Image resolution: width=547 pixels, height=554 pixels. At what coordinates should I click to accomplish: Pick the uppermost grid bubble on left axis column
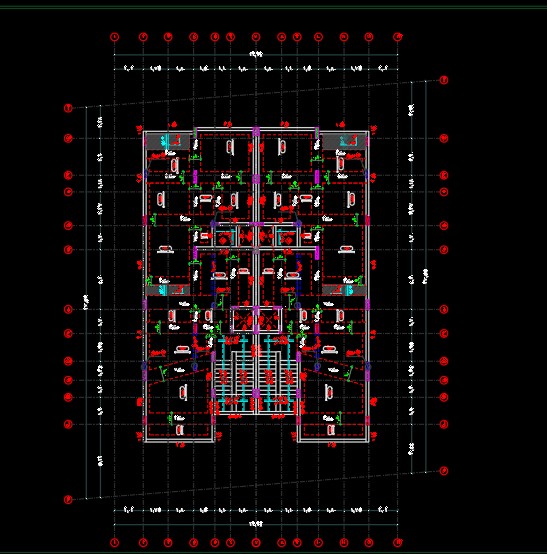(68, 108)
